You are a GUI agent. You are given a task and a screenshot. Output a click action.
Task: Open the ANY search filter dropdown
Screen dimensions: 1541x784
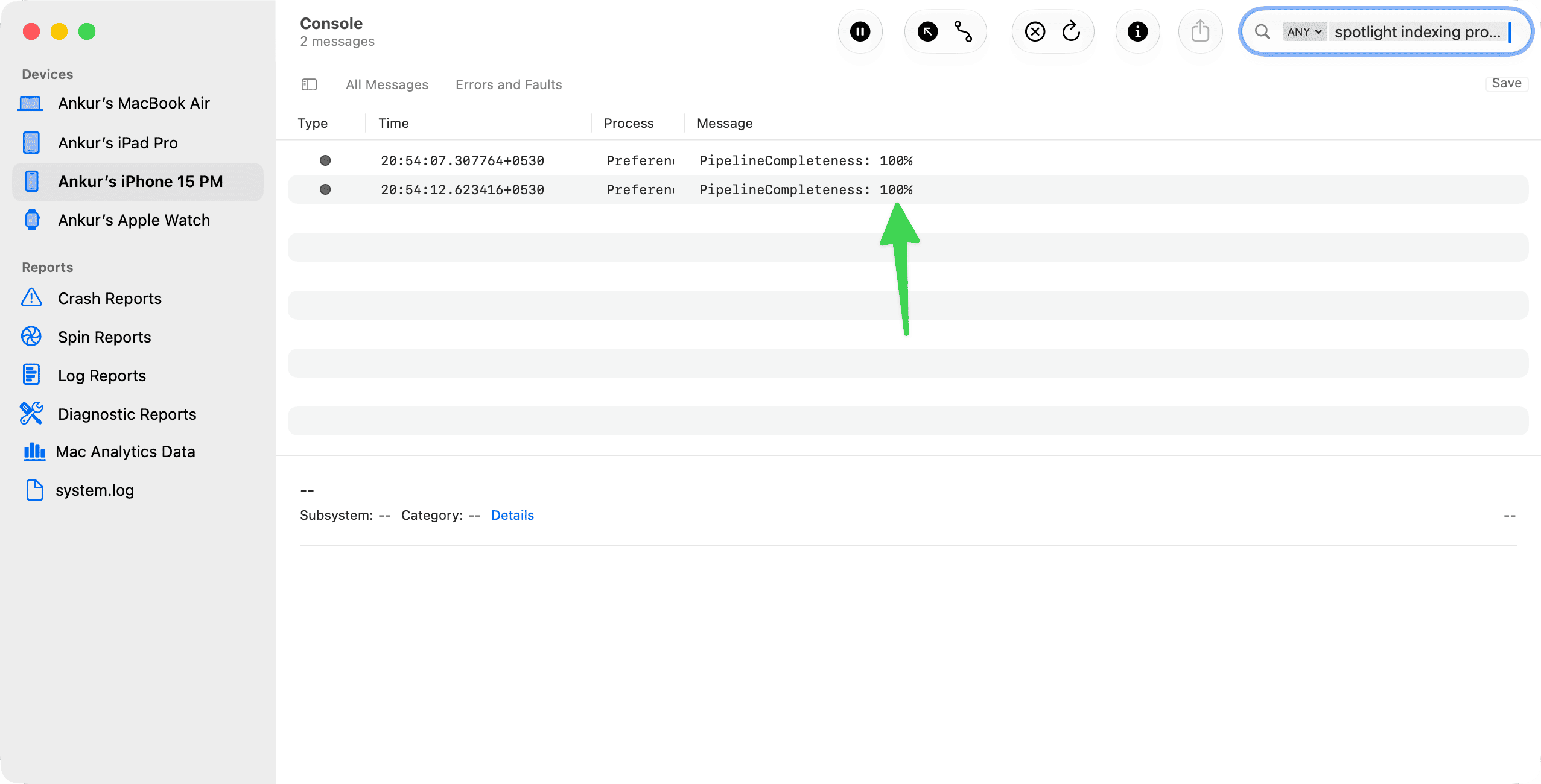tap(1304, 32)
